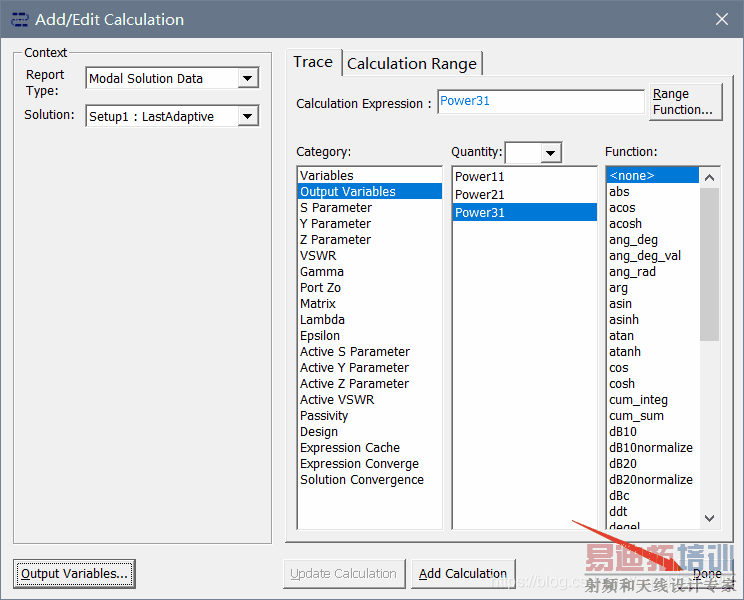
Task: Select Power31 quantity
Action: 525,212
